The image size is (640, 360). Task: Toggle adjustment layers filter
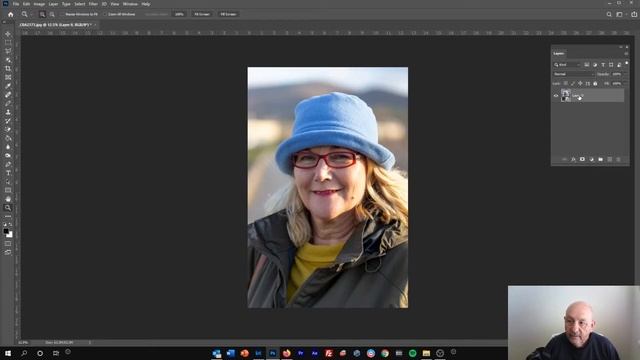tap(595, 65)
